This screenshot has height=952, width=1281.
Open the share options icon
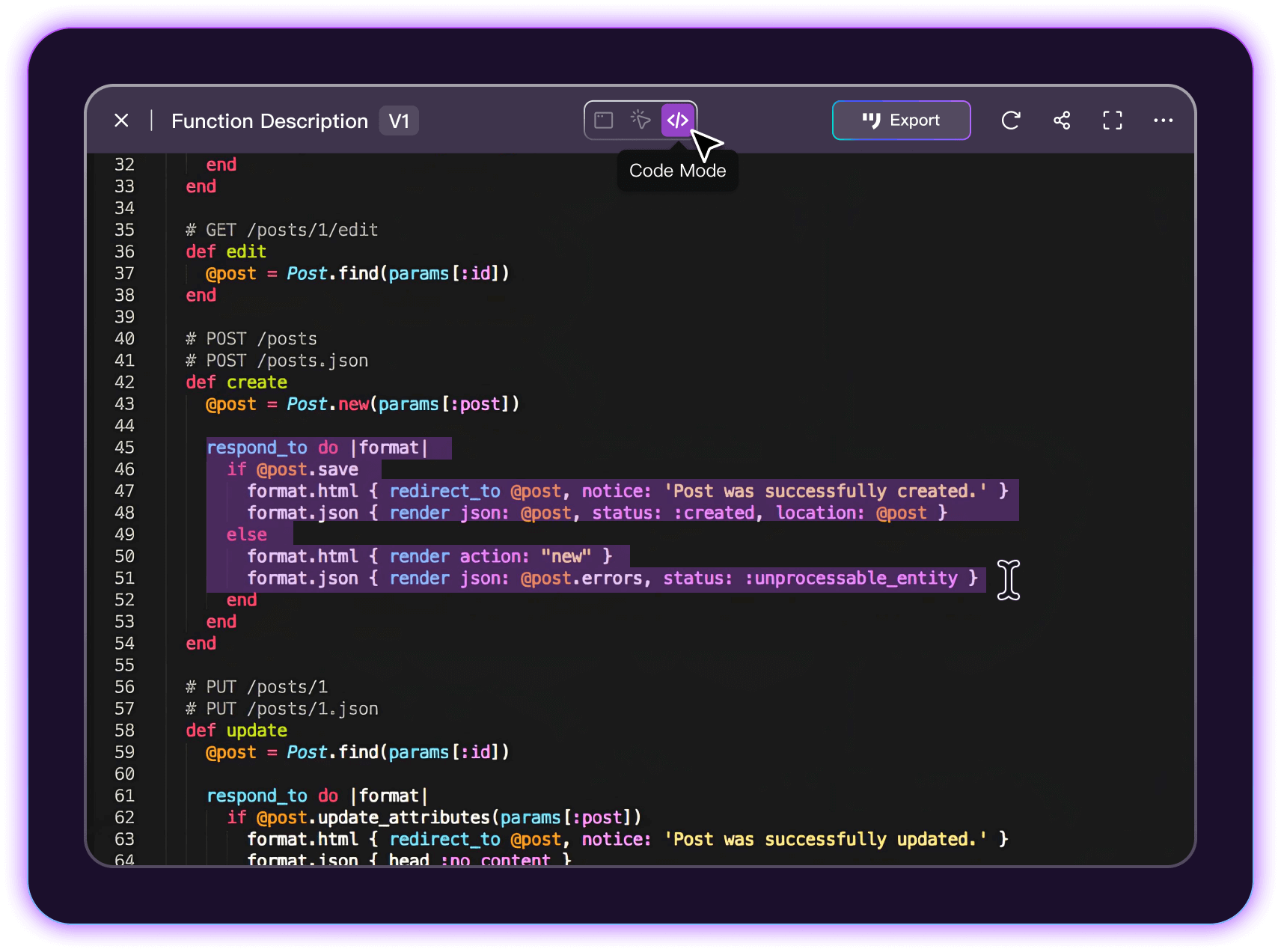click(x=1062, y=120)
